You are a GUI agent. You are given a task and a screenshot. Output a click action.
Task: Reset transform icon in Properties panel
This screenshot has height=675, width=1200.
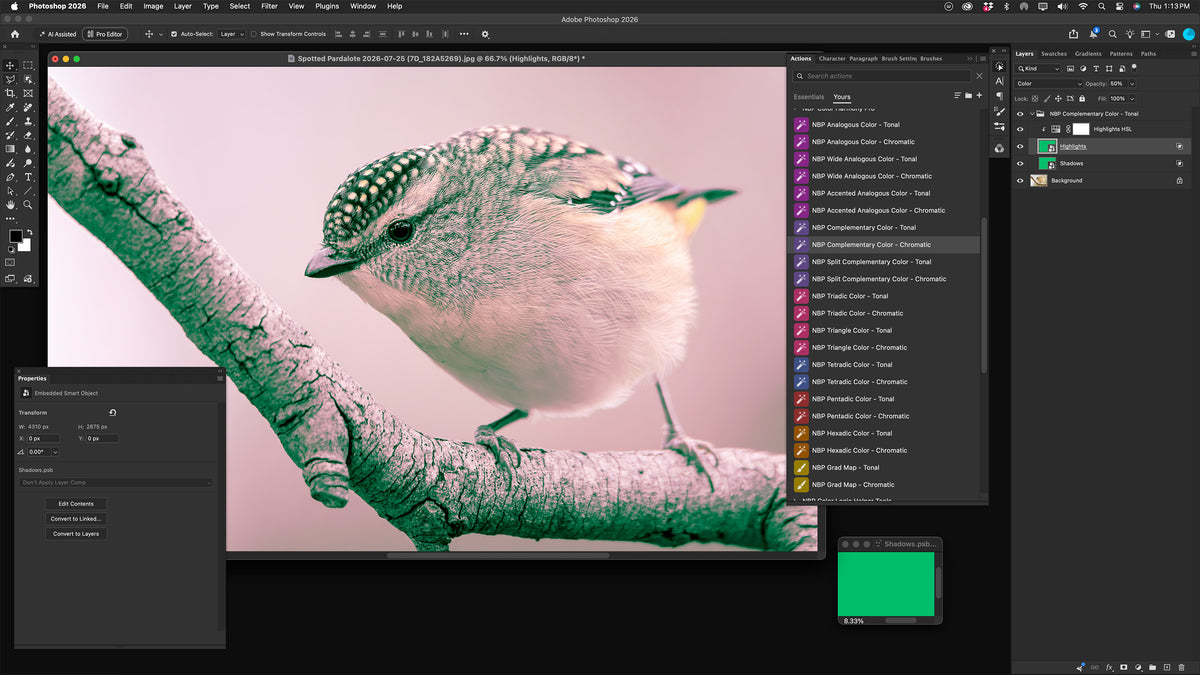113,412
